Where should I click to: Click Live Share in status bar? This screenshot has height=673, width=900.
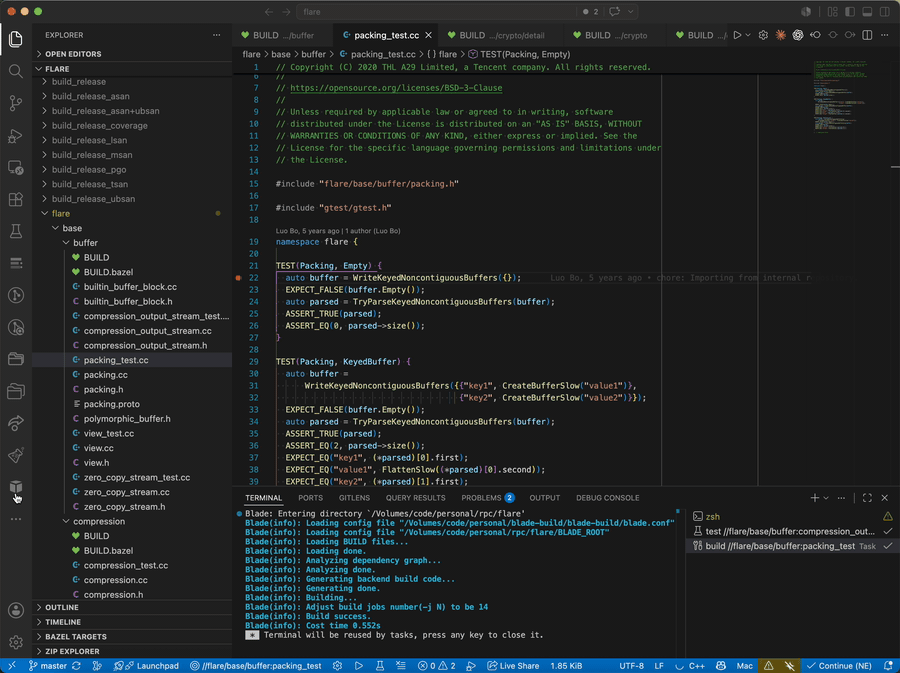click(x=513, y=666)
